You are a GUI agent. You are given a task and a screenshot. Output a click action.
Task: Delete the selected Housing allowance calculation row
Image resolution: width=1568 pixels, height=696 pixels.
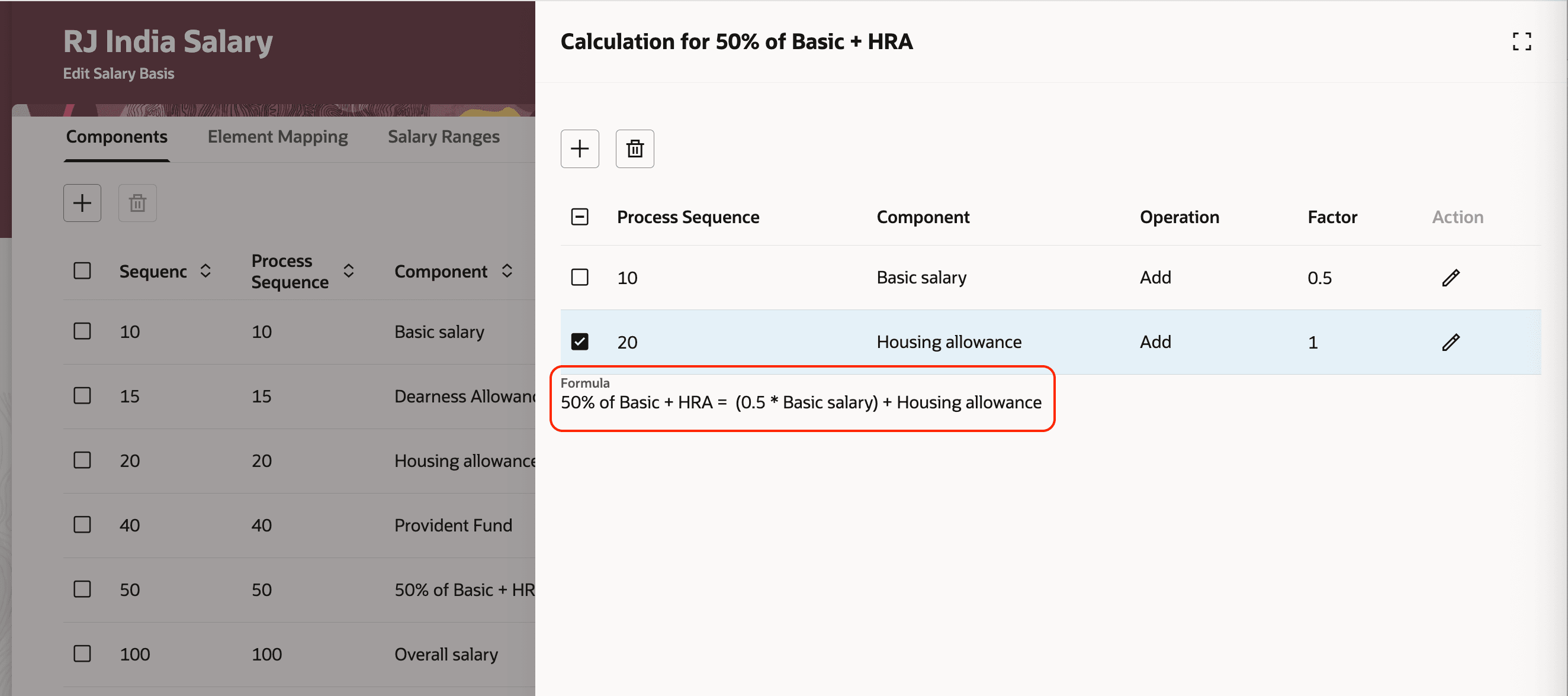[634, 149]
